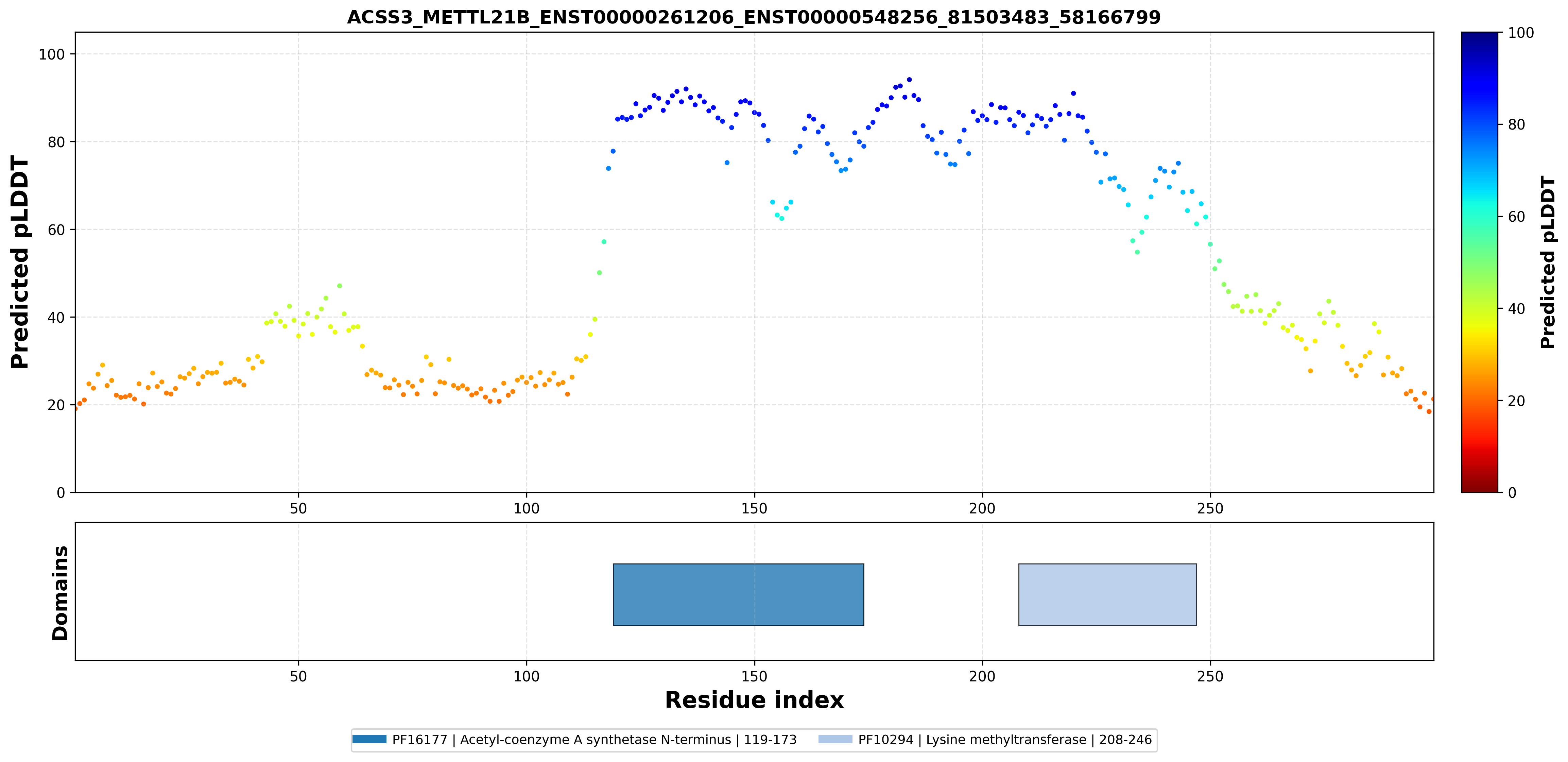Click the pLDDT colorbar gradient strip

tap(1480, 262)
